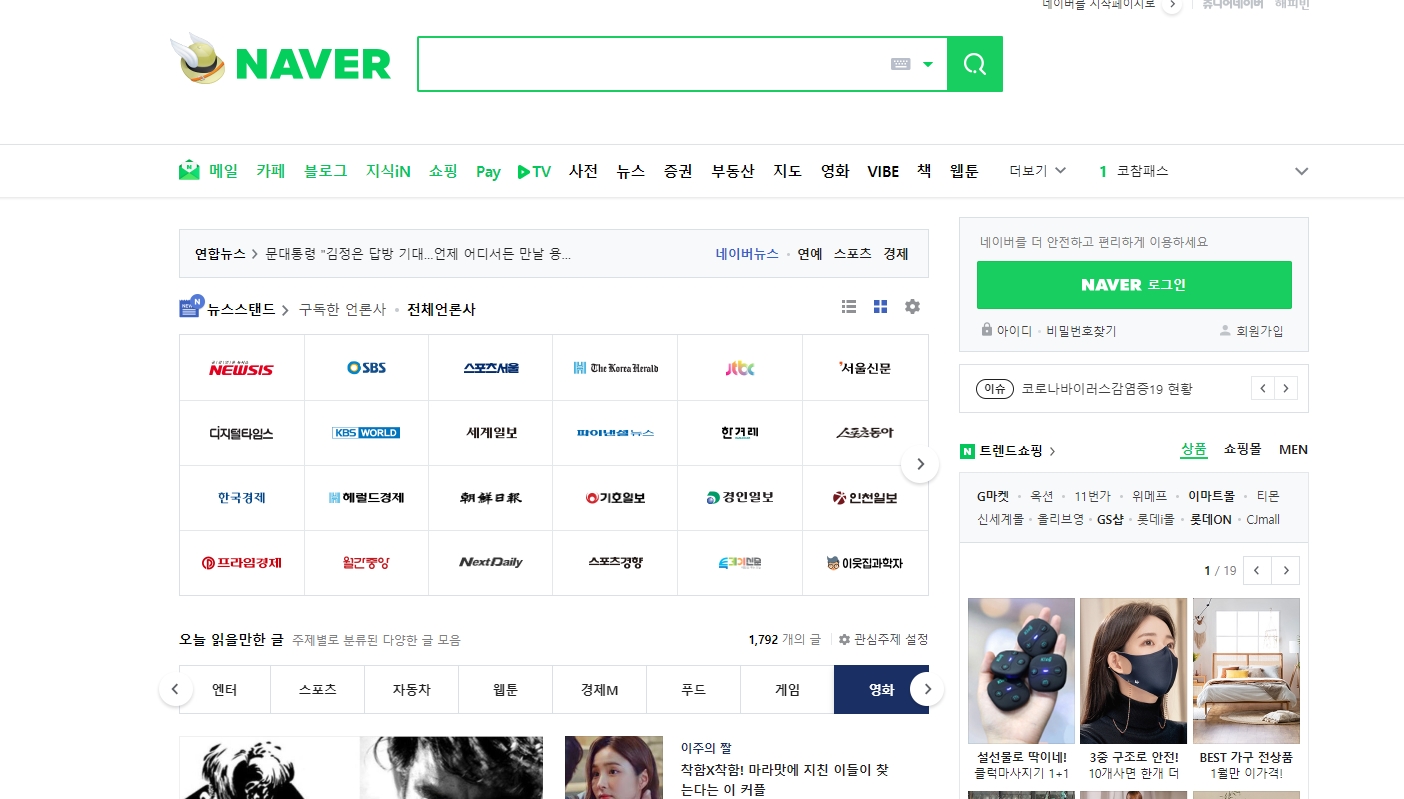Select the 영화 topic tab
Viewport: 1404px width, 799px height.
pyautogui.click(x=881, y=690)
